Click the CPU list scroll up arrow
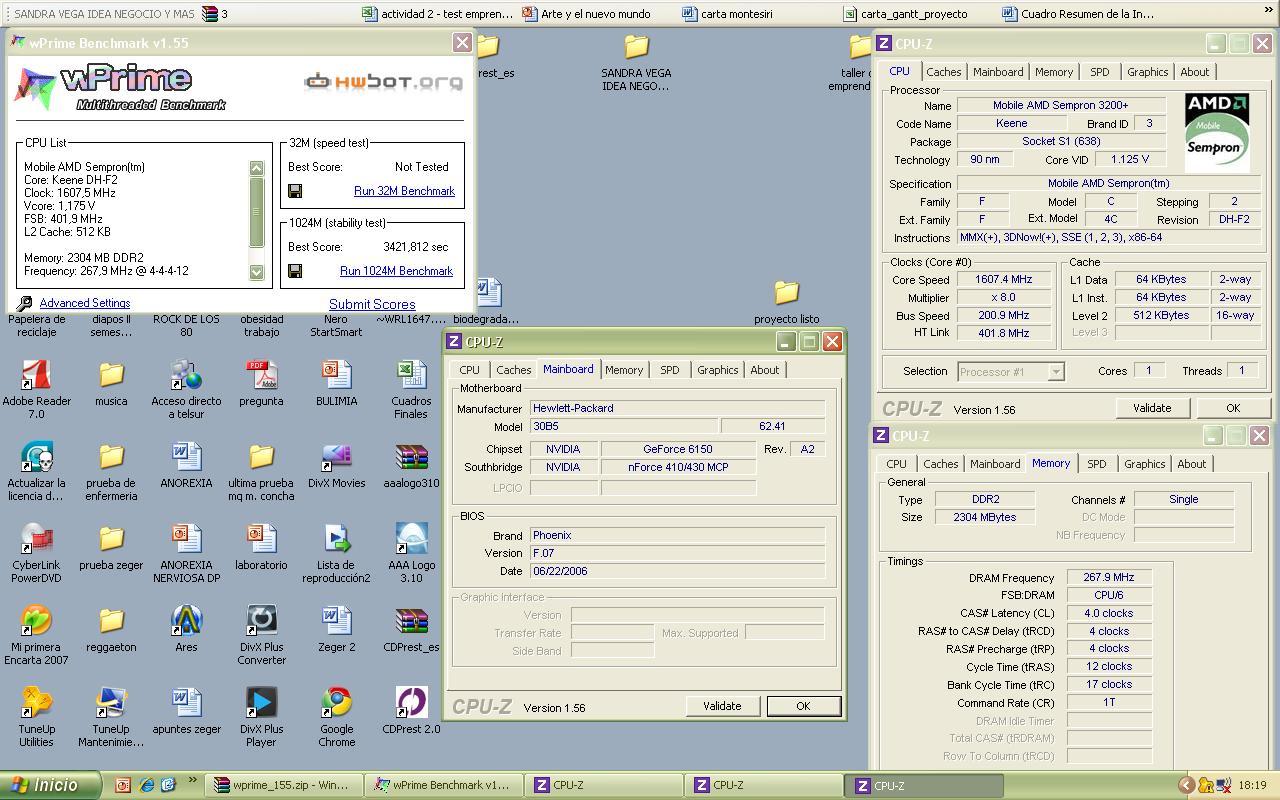This screenshot has height=800, width=1280. tap(256, 168)
